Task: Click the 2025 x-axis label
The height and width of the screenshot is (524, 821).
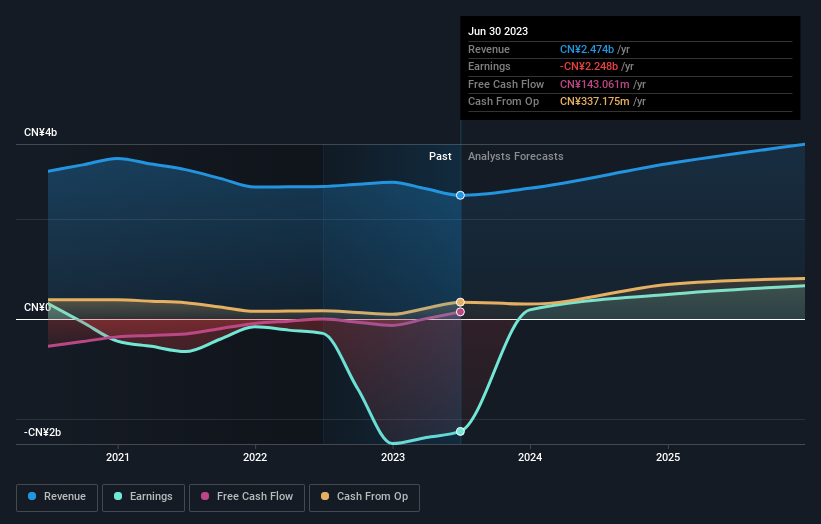Action: 668,457
